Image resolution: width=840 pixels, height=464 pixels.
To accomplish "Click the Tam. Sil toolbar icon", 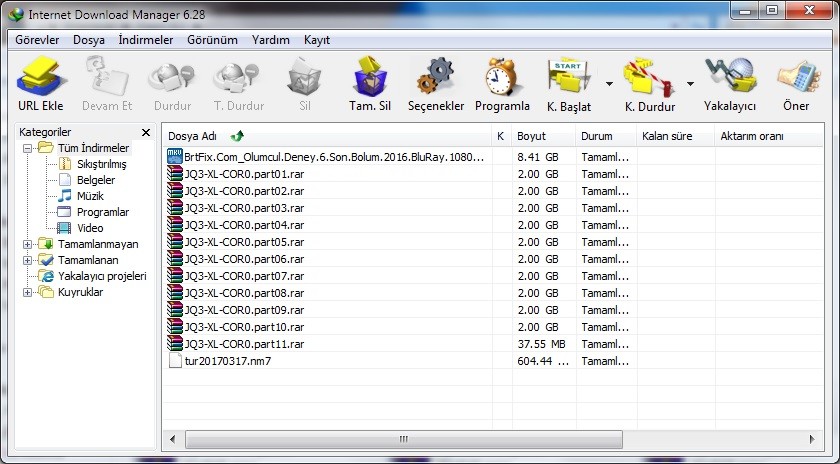I will point(370,78).
